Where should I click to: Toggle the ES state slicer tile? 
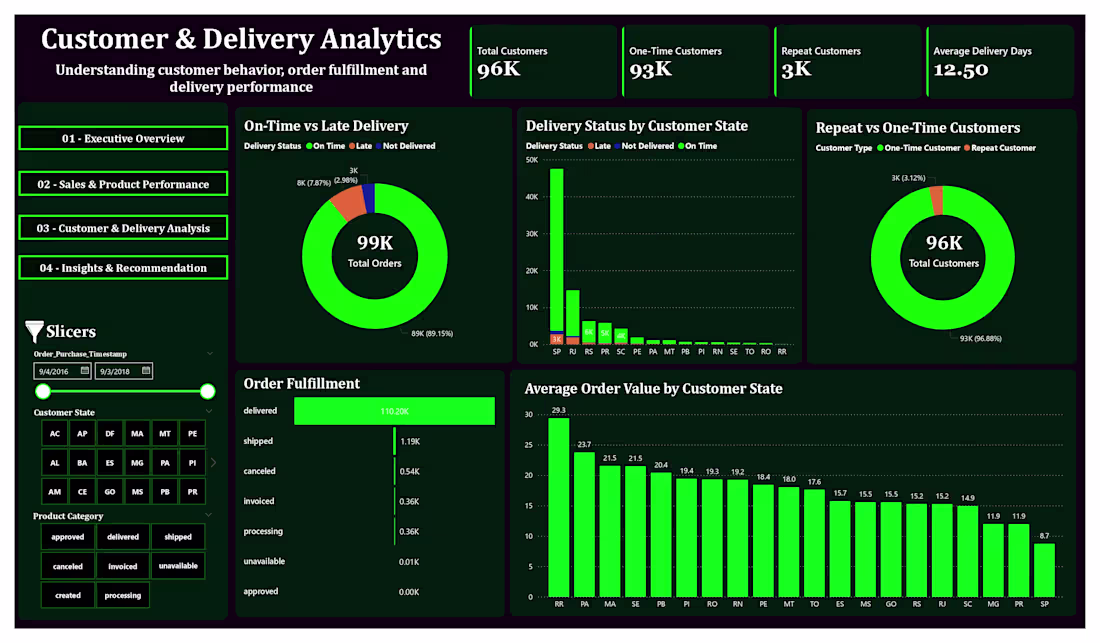coord(109,463)
